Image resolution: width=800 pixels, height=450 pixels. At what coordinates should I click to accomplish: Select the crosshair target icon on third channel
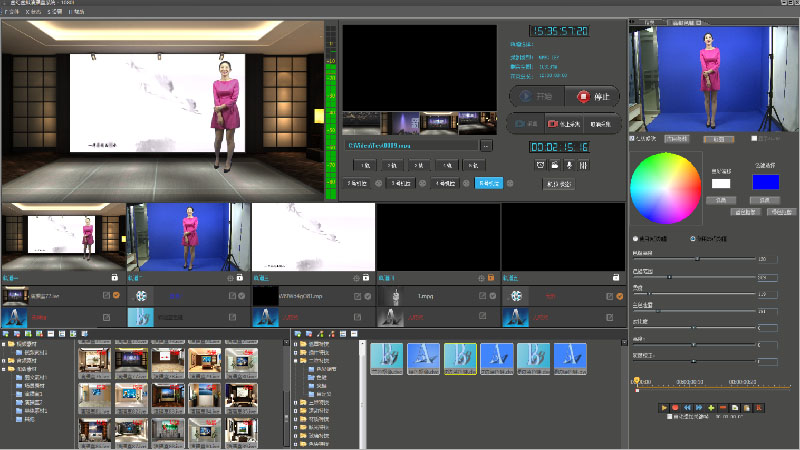point(356,278)
